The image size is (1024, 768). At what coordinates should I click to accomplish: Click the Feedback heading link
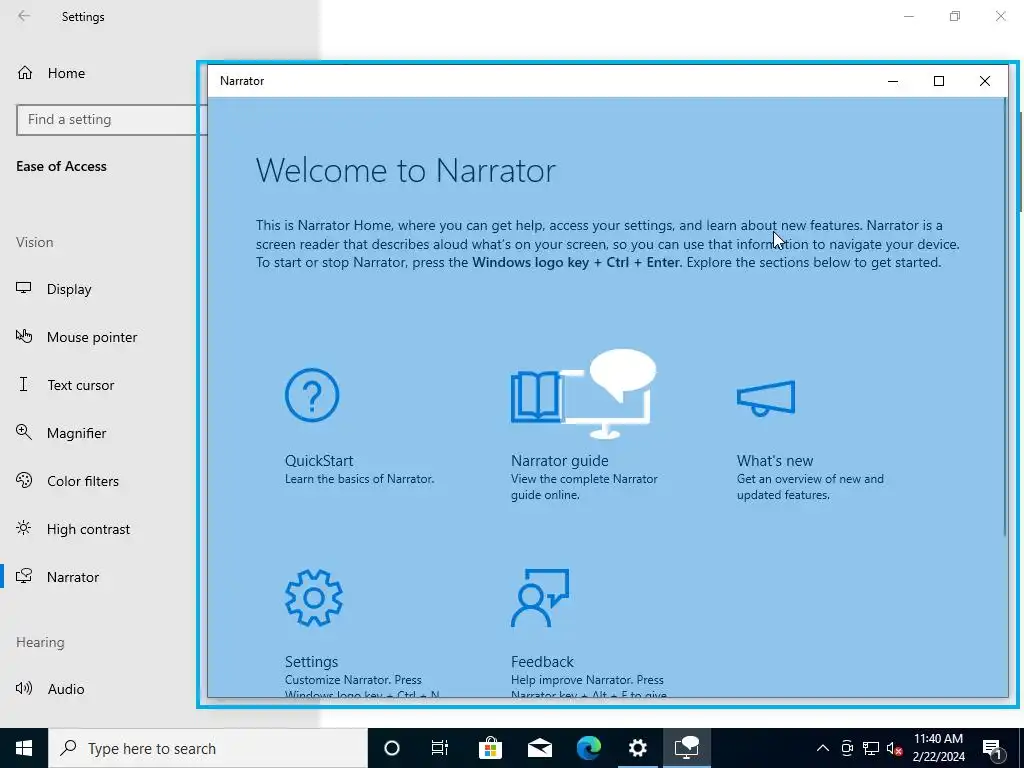point(542,662)
